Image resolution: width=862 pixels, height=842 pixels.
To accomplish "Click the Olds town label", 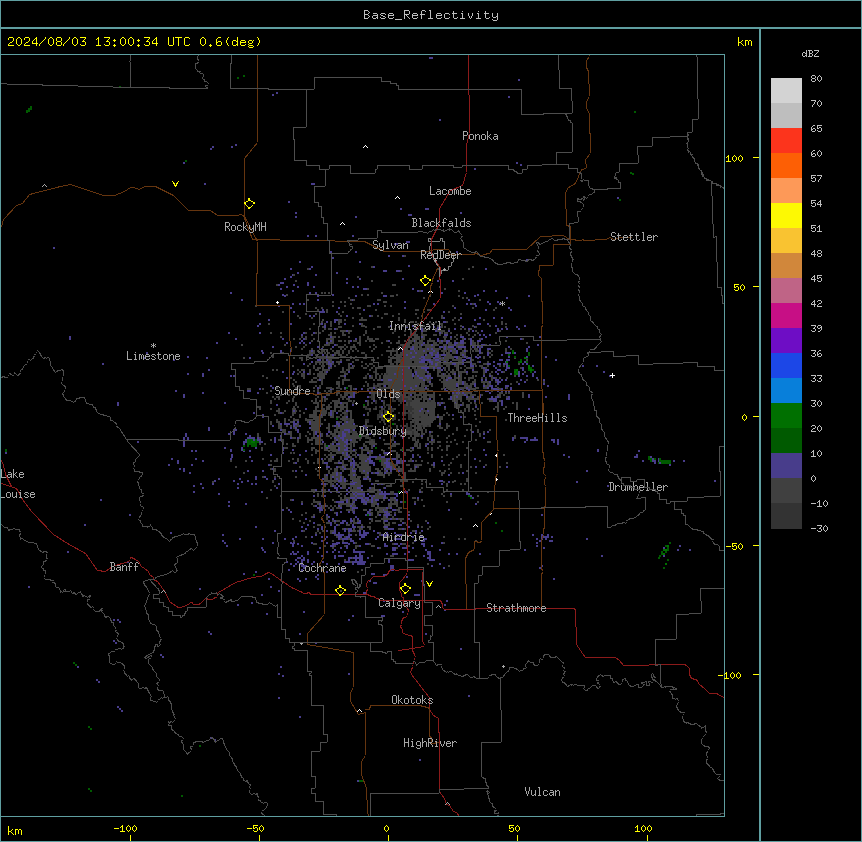I will [388, 394].
